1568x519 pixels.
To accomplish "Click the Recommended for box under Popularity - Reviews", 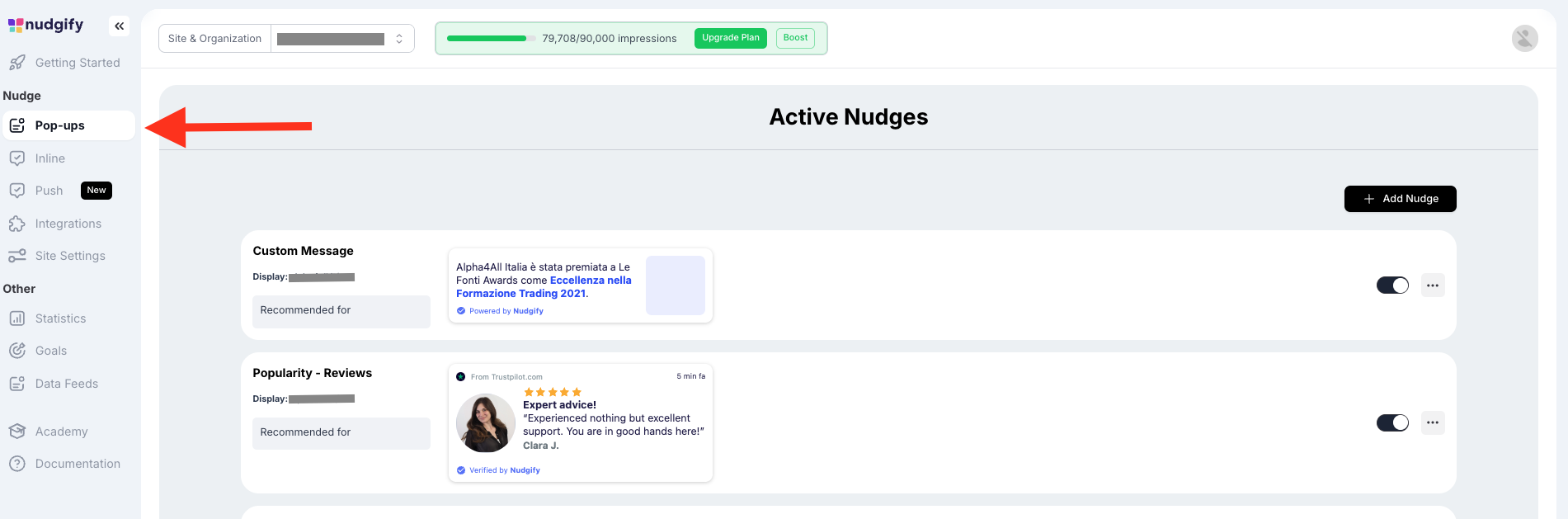I will click(341, 433).
